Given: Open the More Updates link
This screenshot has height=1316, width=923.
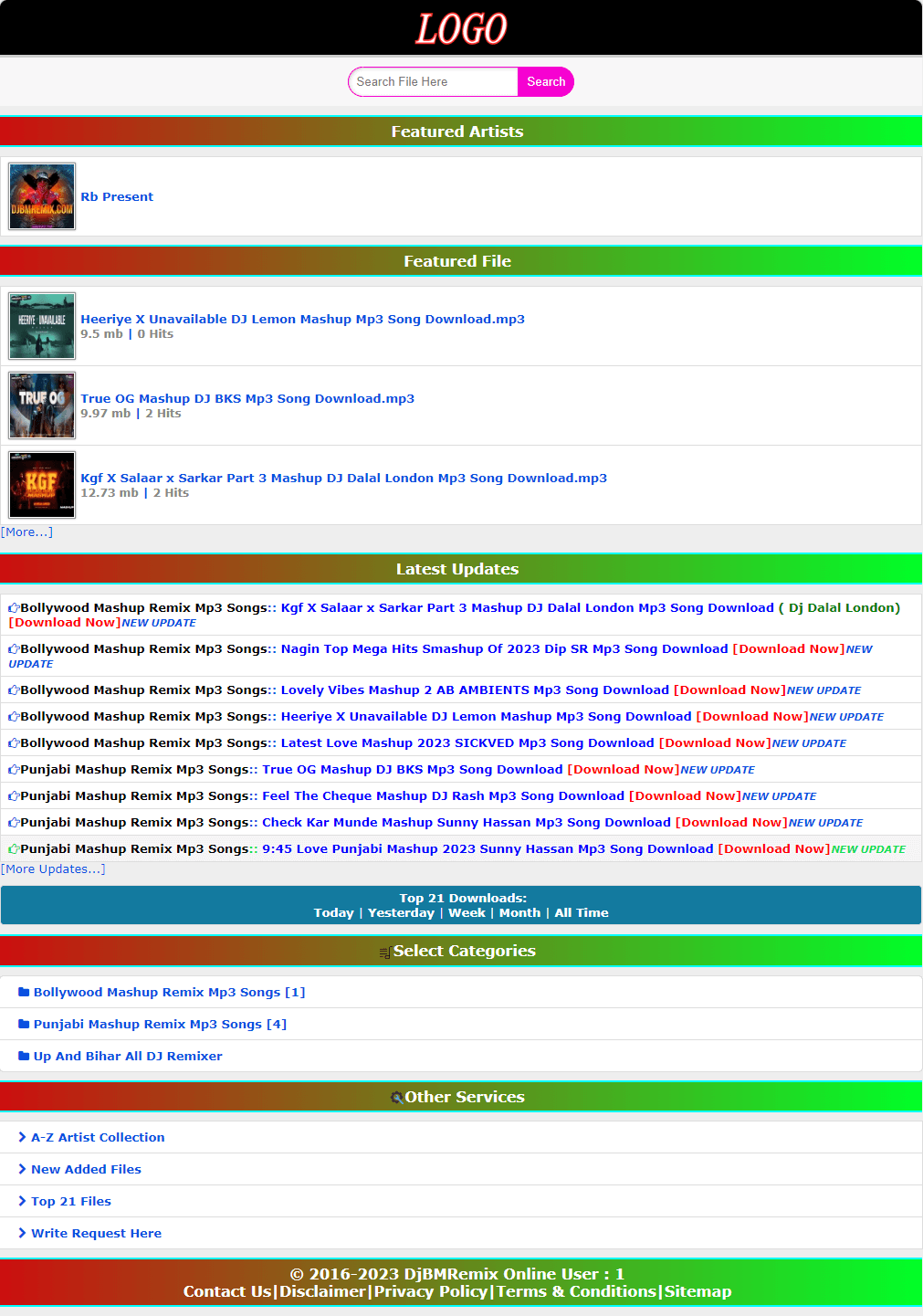Looking at the screenshot, I should point(53,869).
